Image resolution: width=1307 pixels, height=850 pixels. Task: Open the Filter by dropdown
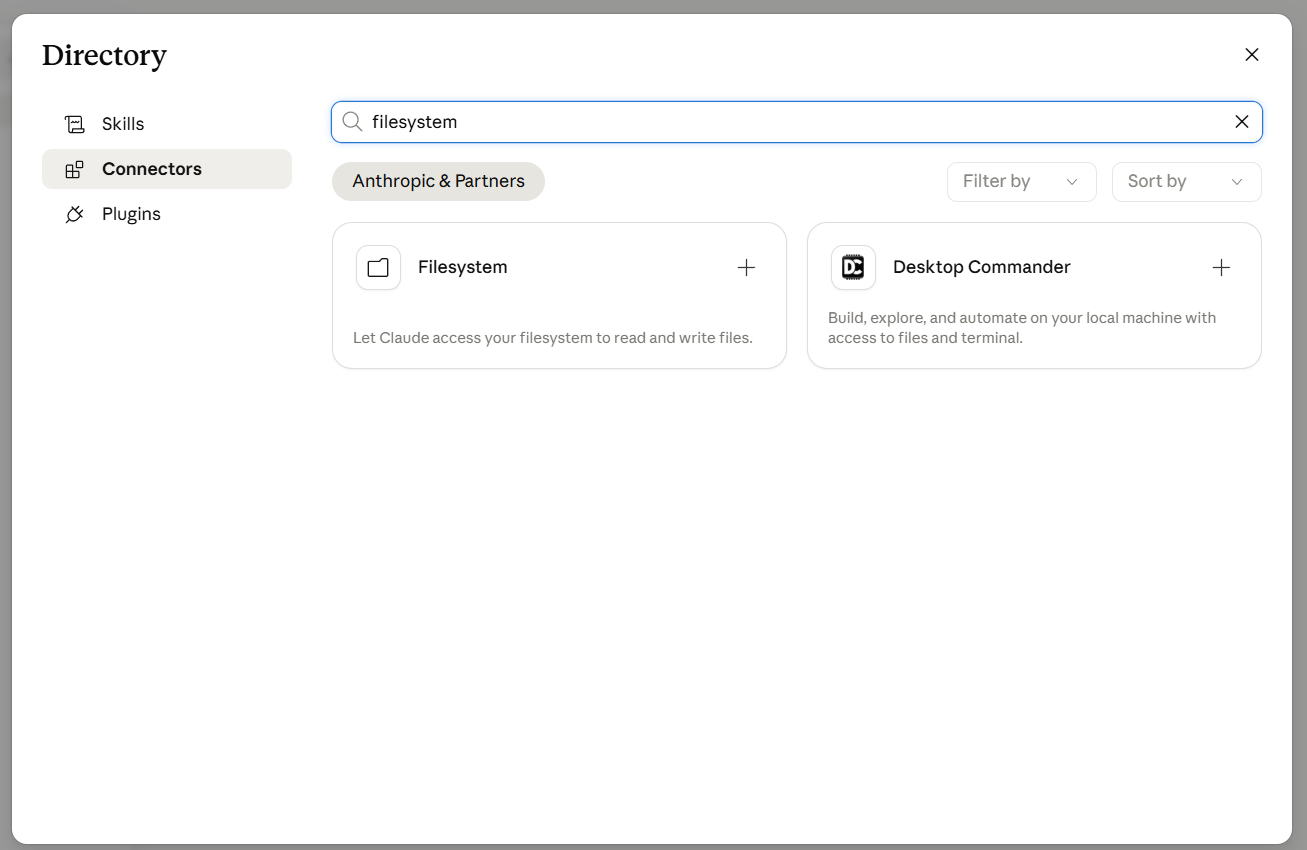click(1021, 181)
